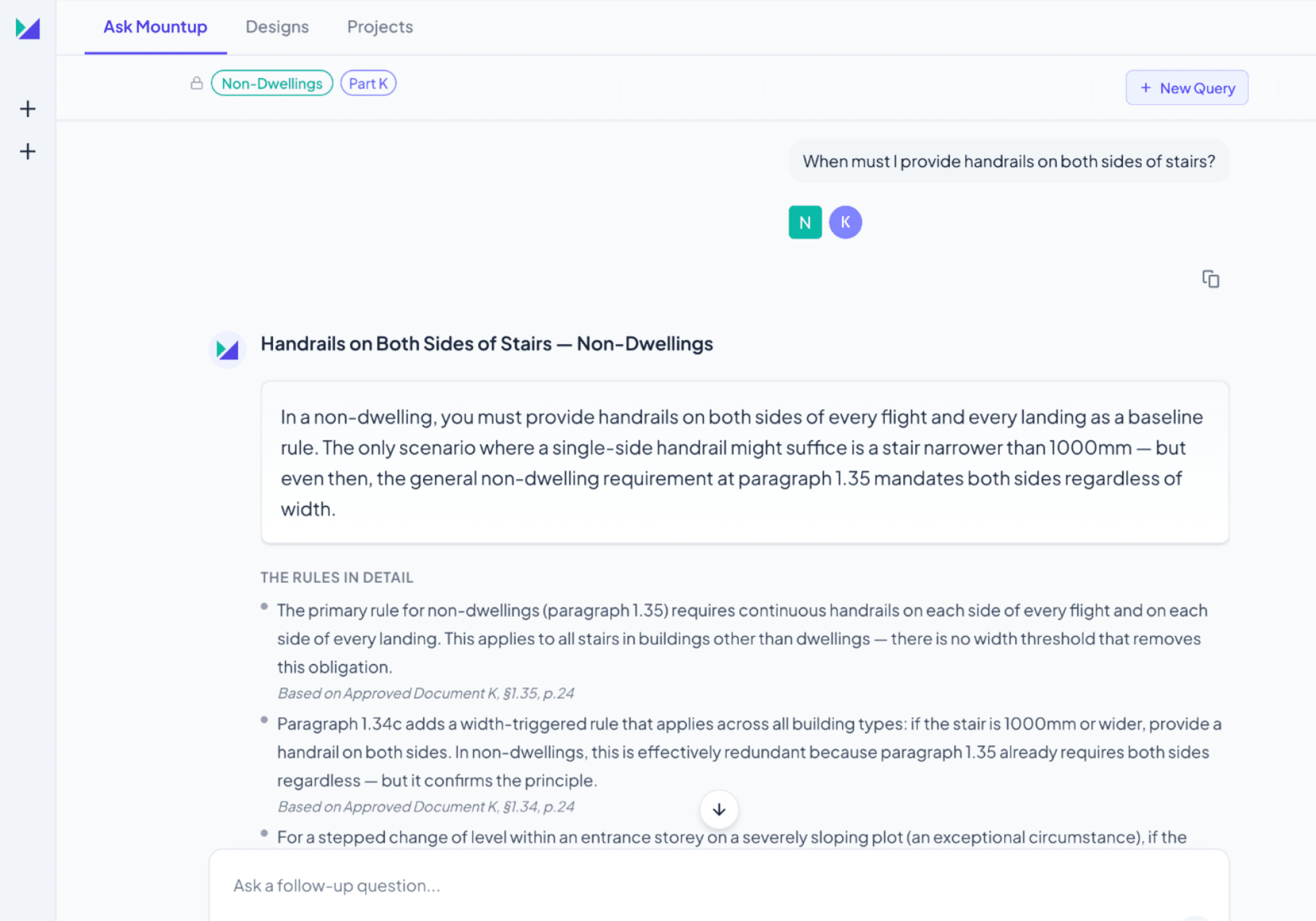Open citation Approved Document K §1.34
The image size is (1316, 921).
click(x=426, y=807)
